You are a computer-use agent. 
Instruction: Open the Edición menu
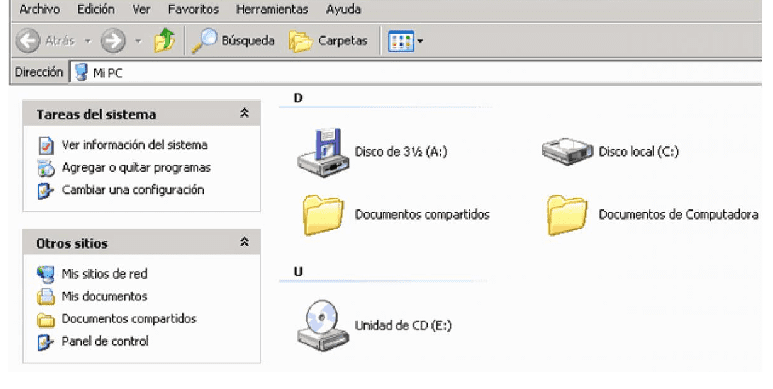point(96,9)
